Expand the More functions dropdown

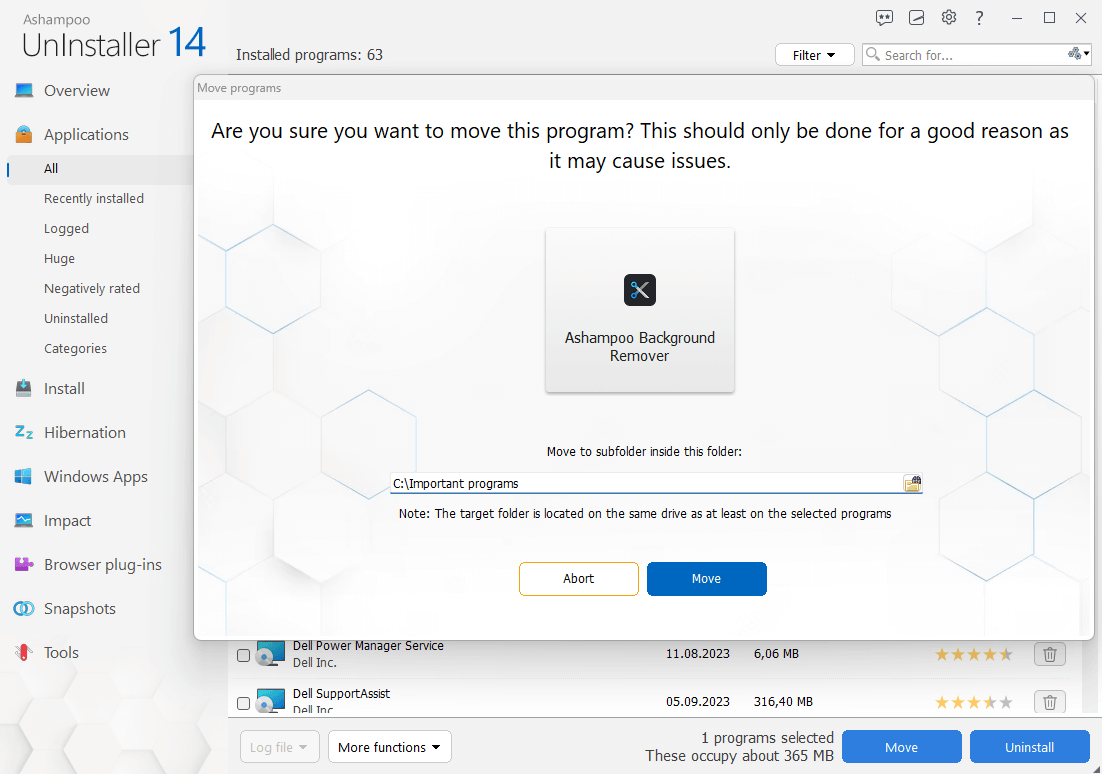pyautogui.click(x=389, y=747)
